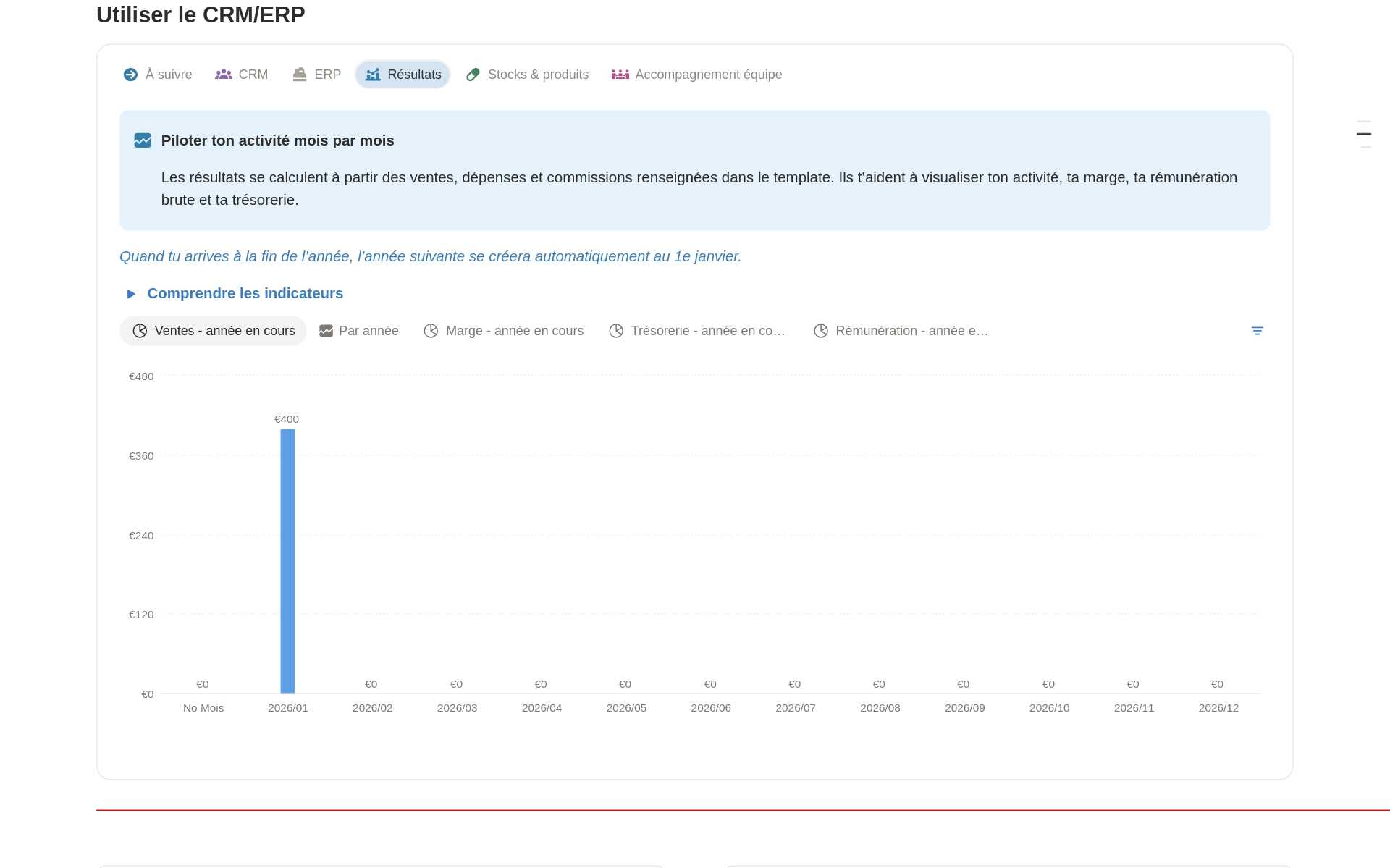This screenshot has width=1390, height=868.
Task: Open Accompagnement équipe tab
Action: coord(697,75)
